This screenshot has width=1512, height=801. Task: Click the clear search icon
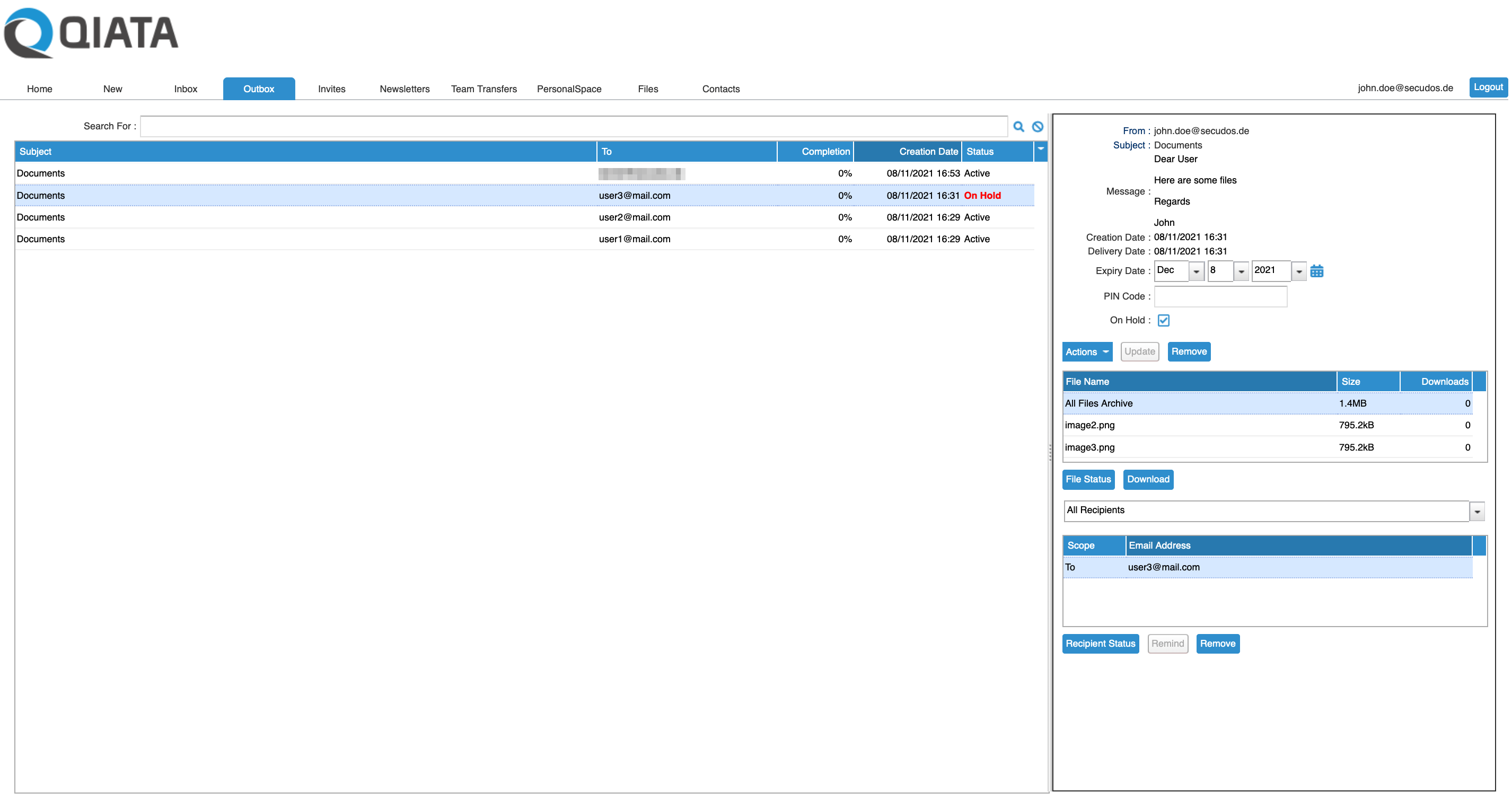tap(1037, 126)
